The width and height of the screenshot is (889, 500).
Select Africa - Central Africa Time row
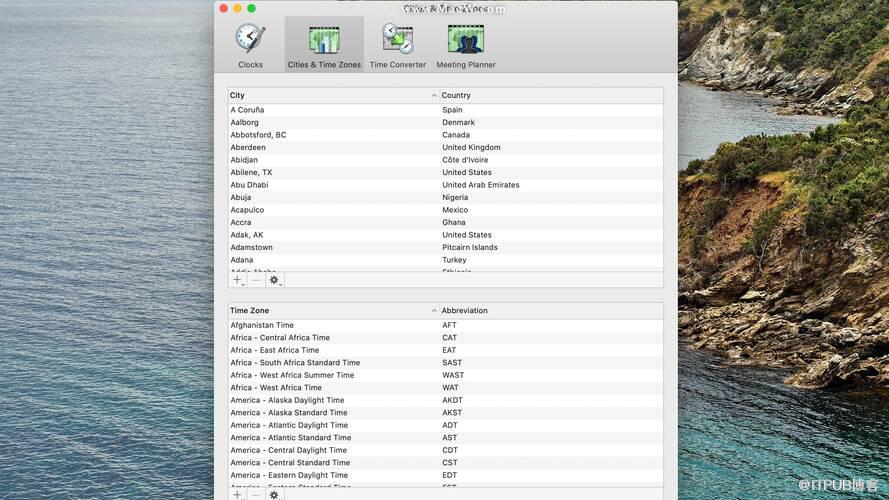point(446,338)
